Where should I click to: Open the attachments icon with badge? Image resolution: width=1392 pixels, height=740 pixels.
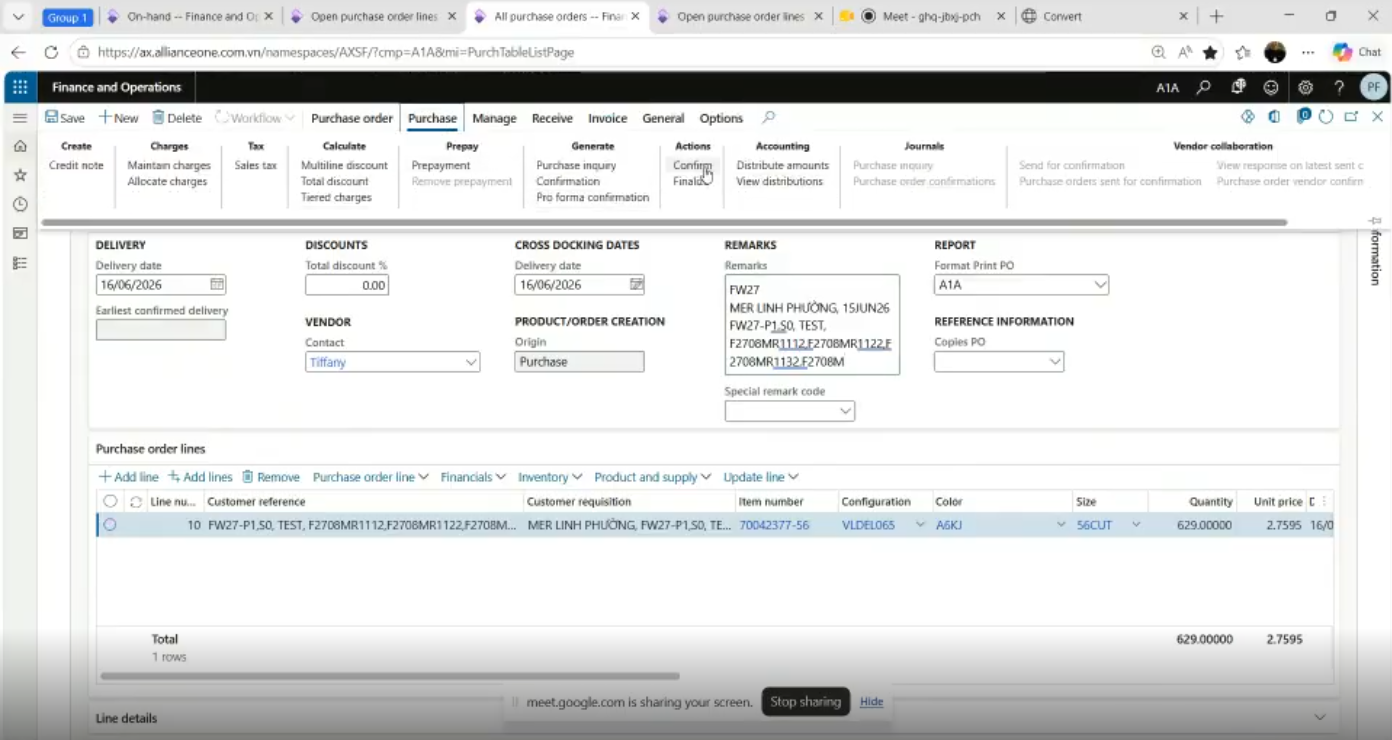(x=1303, y=117)
